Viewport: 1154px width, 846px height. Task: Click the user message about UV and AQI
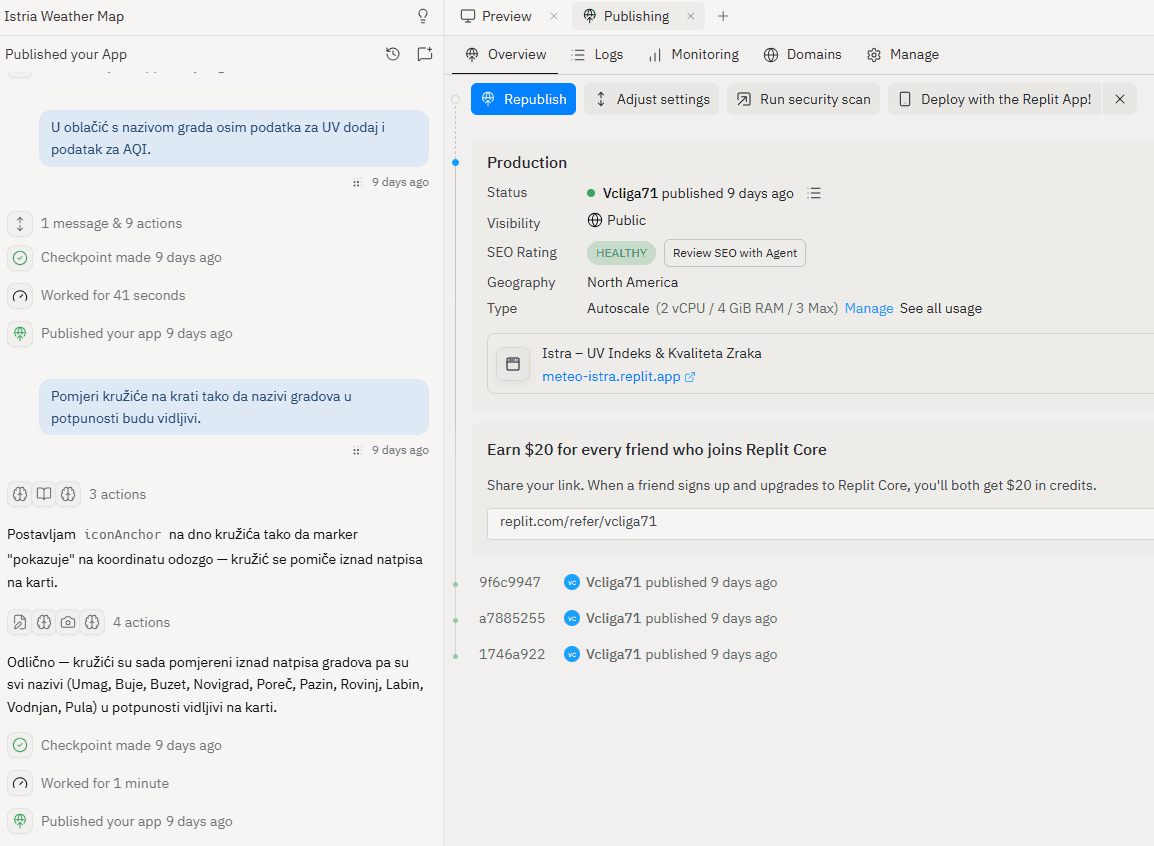coord(234,138)
